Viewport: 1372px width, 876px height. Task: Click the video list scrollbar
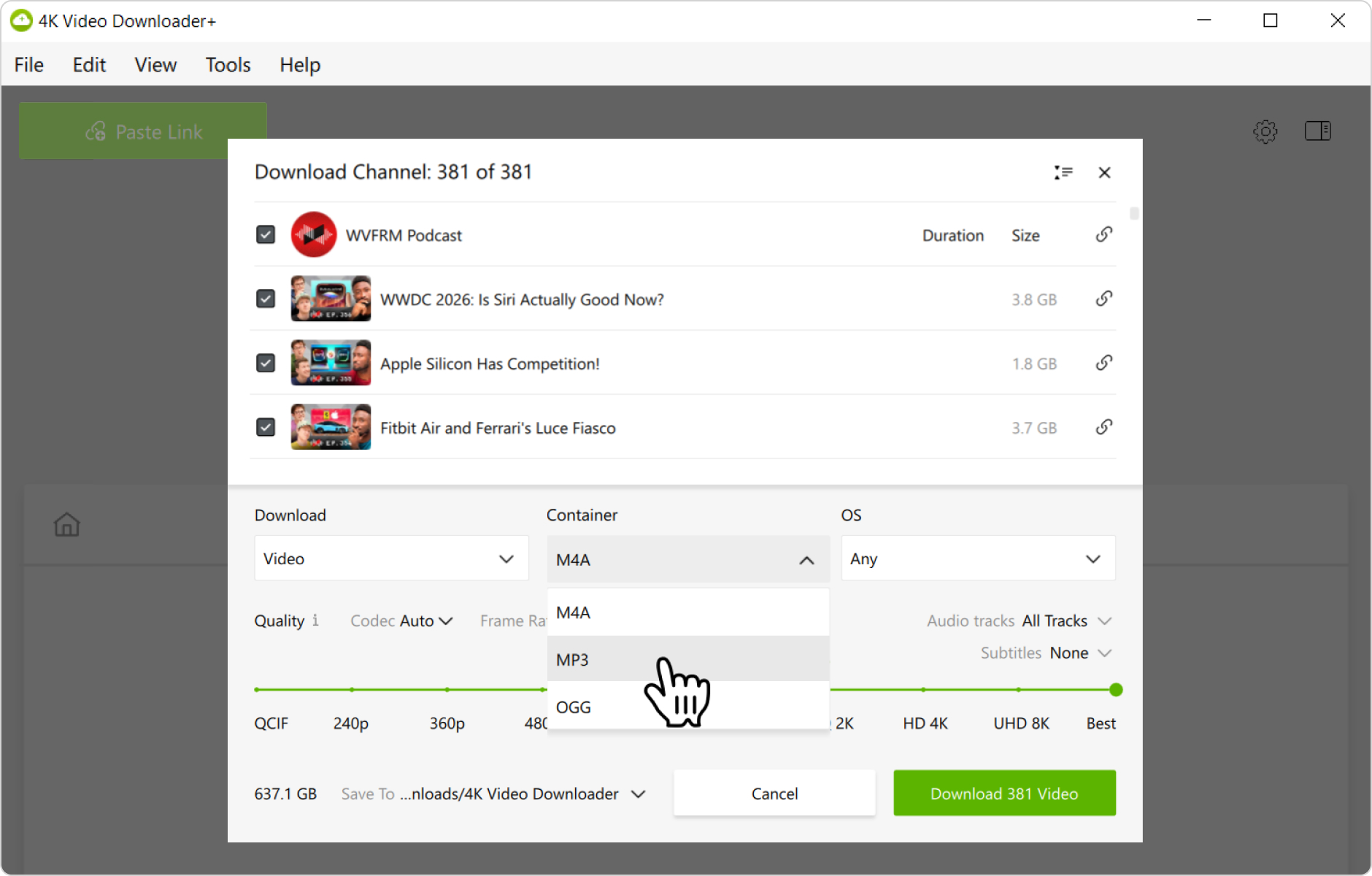1134,213
